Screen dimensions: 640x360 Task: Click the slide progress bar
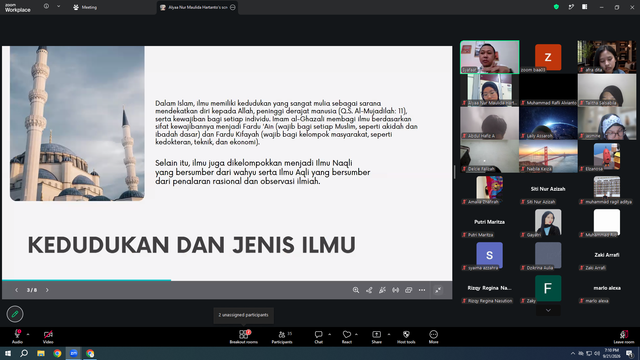pos(227,280)
